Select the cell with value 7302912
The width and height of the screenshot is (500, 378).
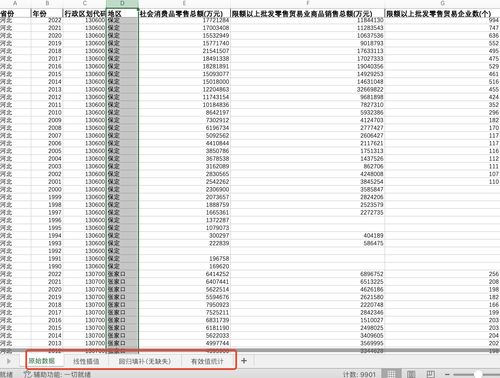[184, 120]
